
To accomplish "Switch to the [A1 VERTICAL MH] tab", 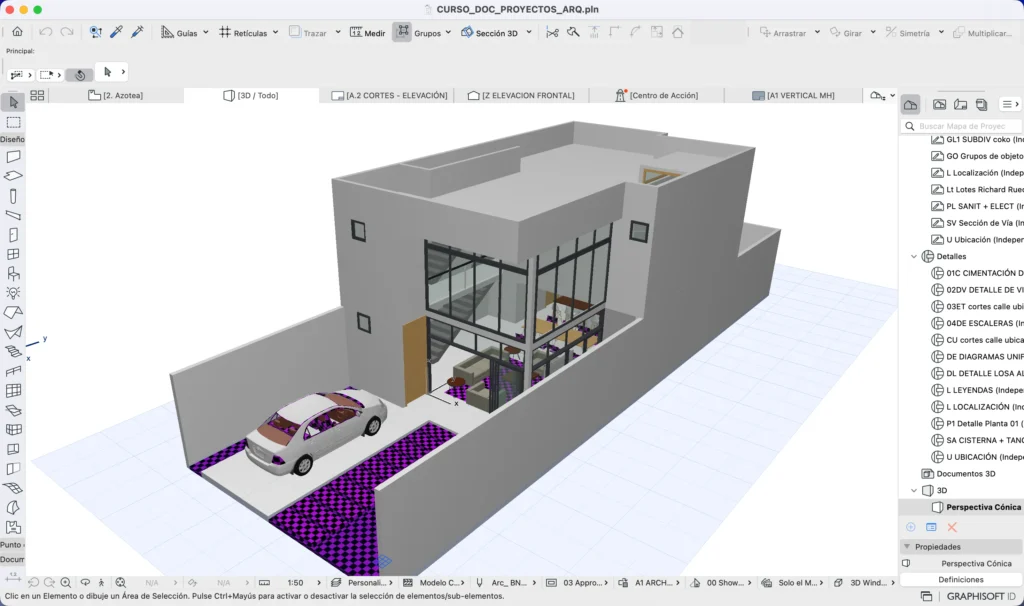I will pyautogui.click(x=793, y=95).
